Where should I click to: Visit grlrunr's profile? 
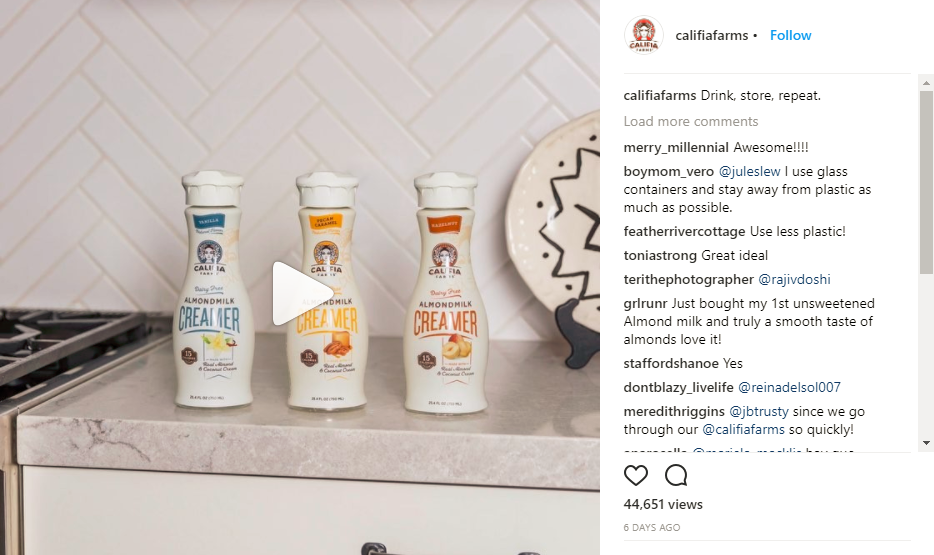click(x=645, y=304)
